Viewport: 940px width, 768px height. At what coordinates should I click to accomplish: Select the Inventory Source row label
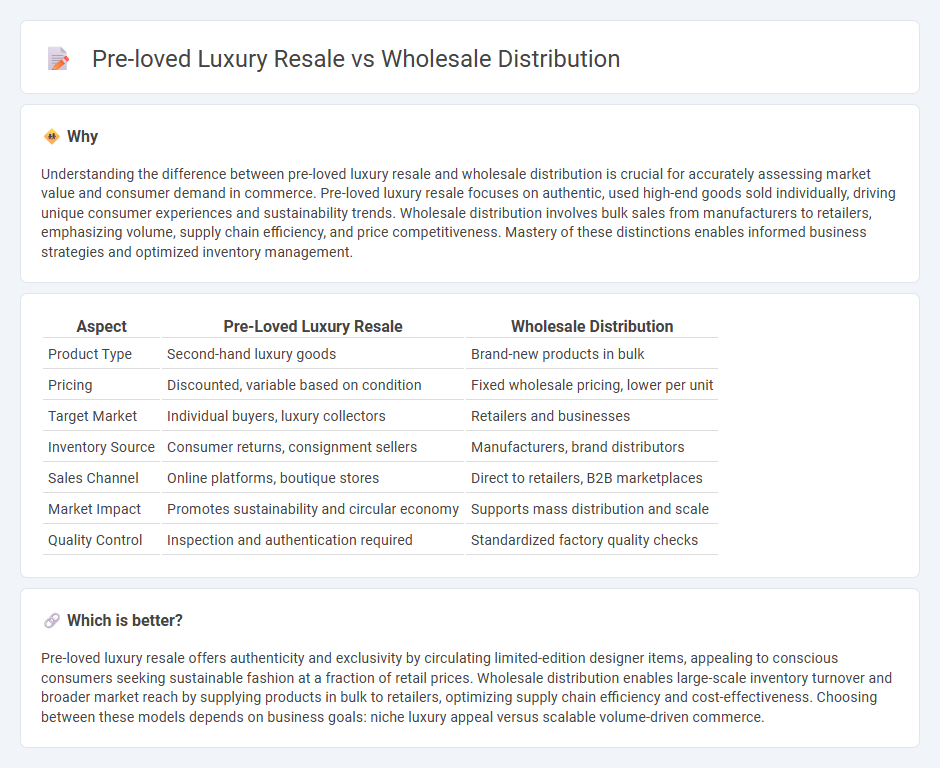(101, 447)
